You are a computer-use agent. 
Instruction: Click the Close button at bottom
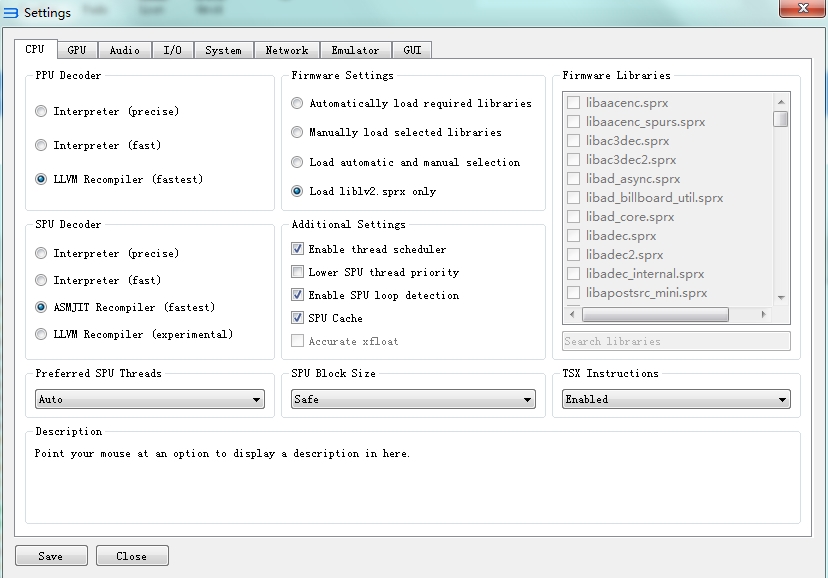[x=132, y=556]
